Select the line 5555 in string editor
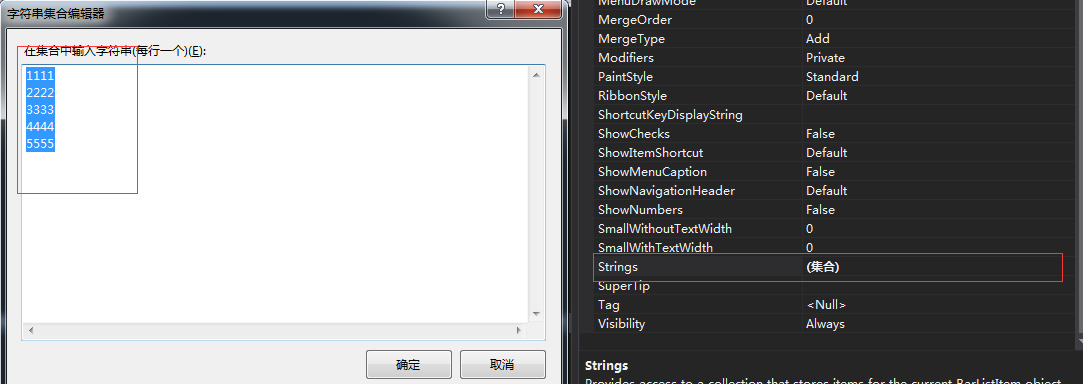 click(40, 144)
